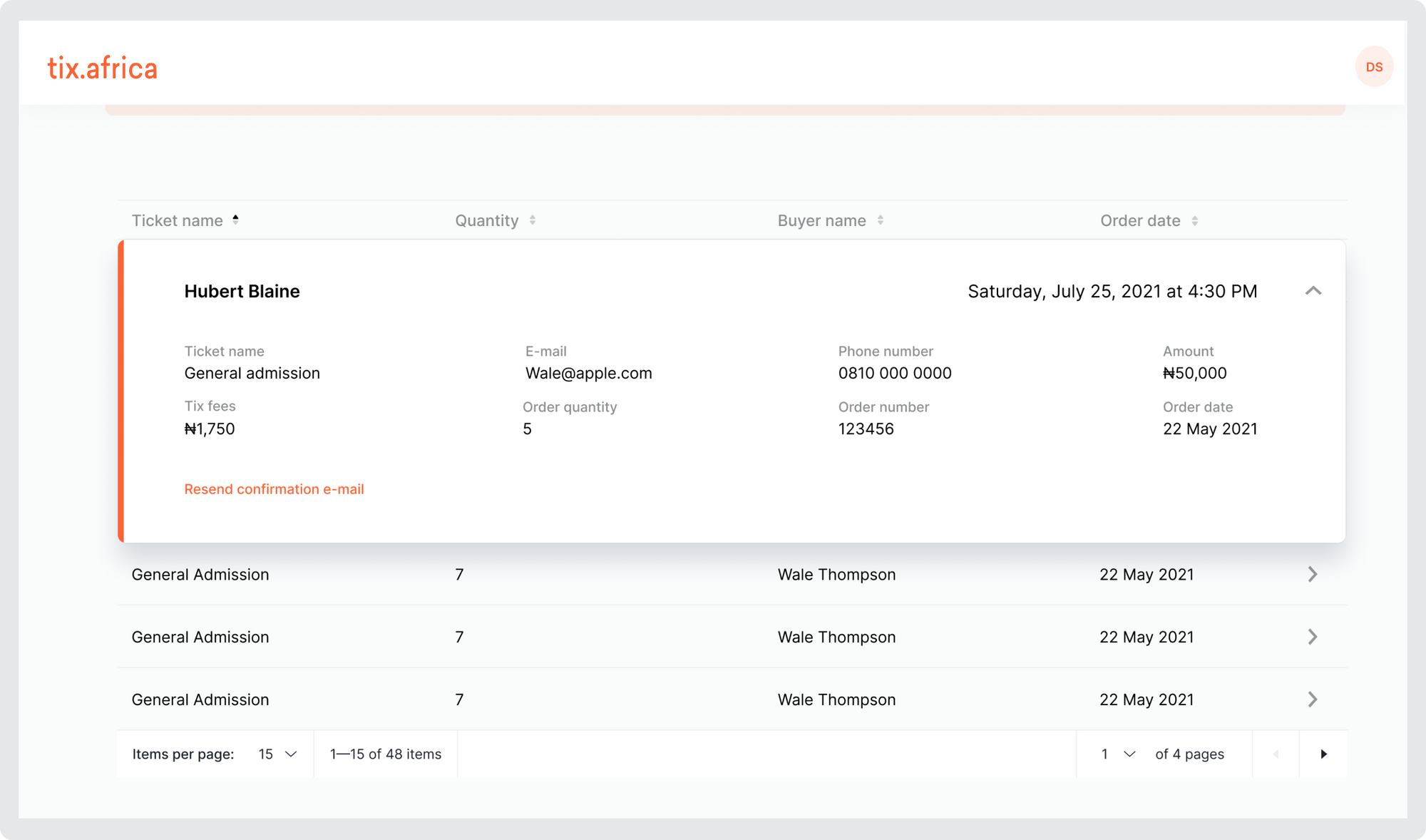
Task: Expand the last Wale Thompson order row
Action: pos(1313,700)
